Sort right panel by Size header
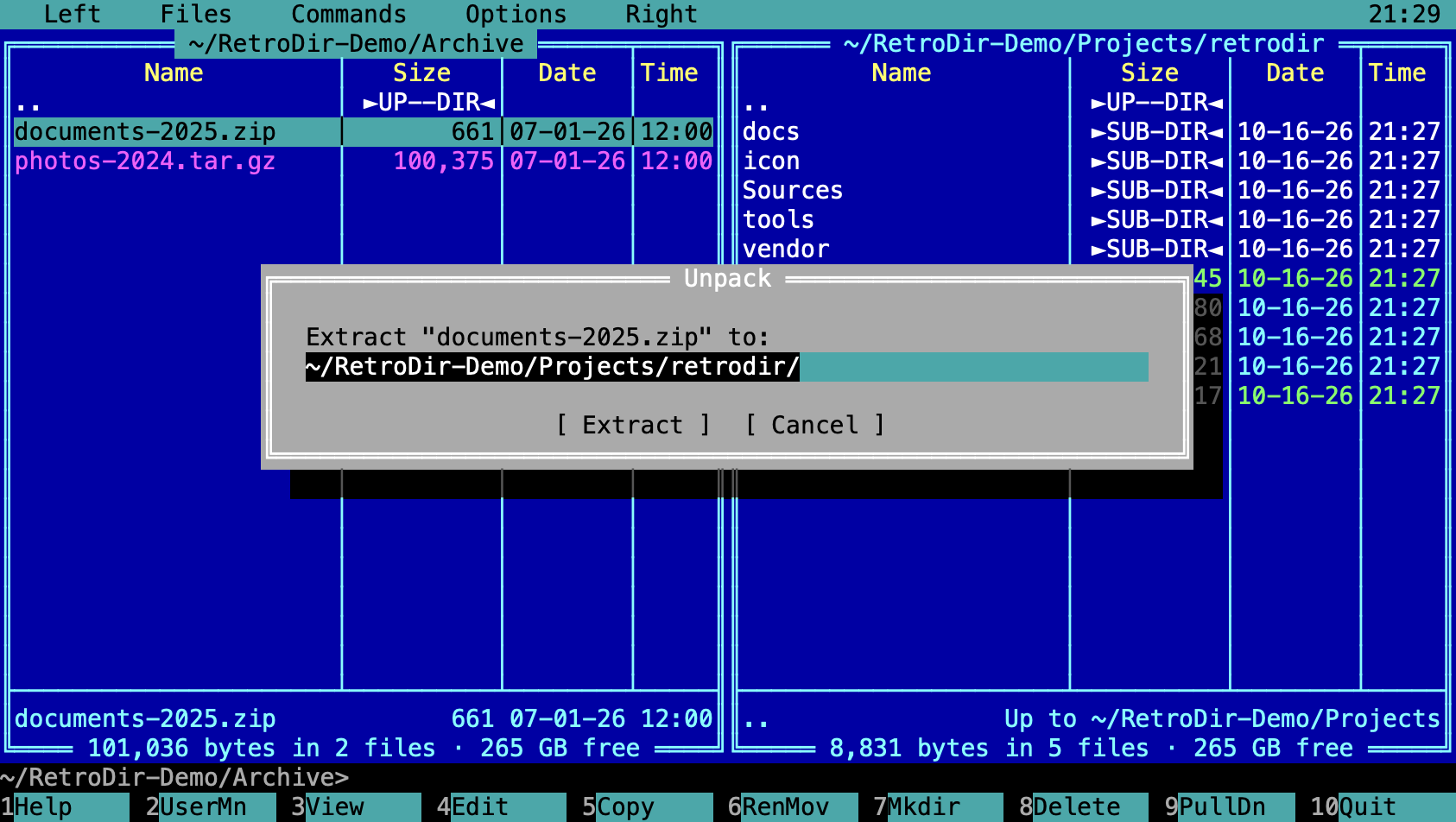 point(1150,73)
